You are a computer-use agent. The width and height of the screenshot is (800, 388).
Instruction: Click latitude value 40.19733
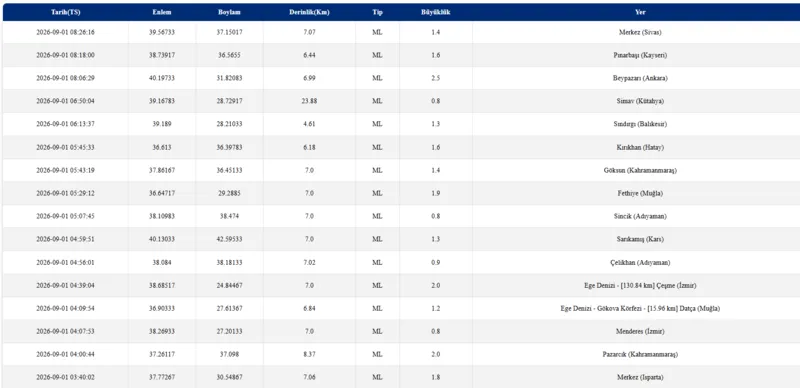pos(162,78)
